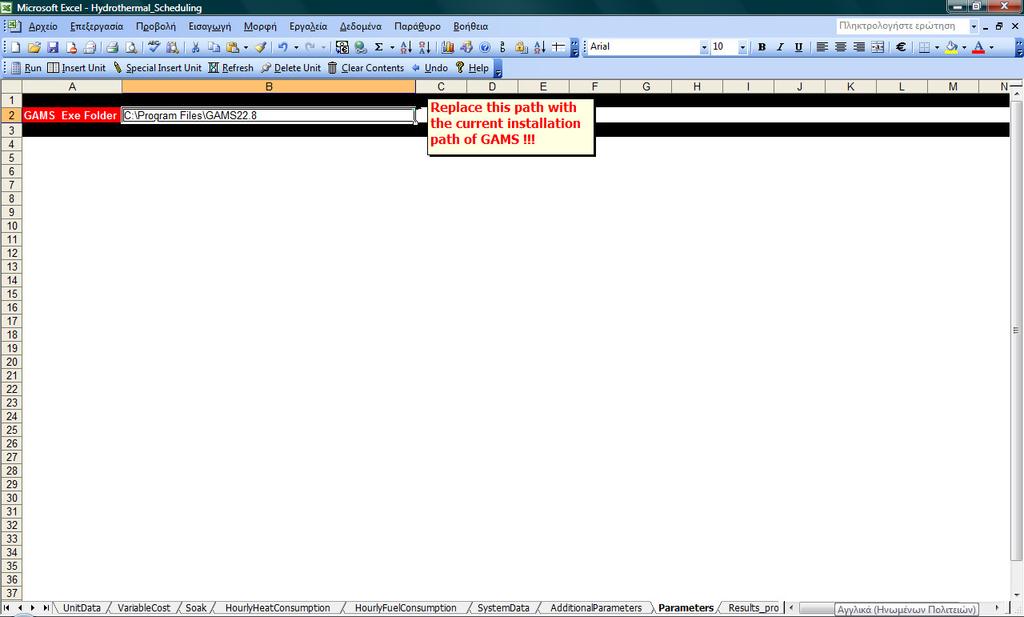Apply the fill color bucket
The image size is (1024, 617).
pos(952,47)
